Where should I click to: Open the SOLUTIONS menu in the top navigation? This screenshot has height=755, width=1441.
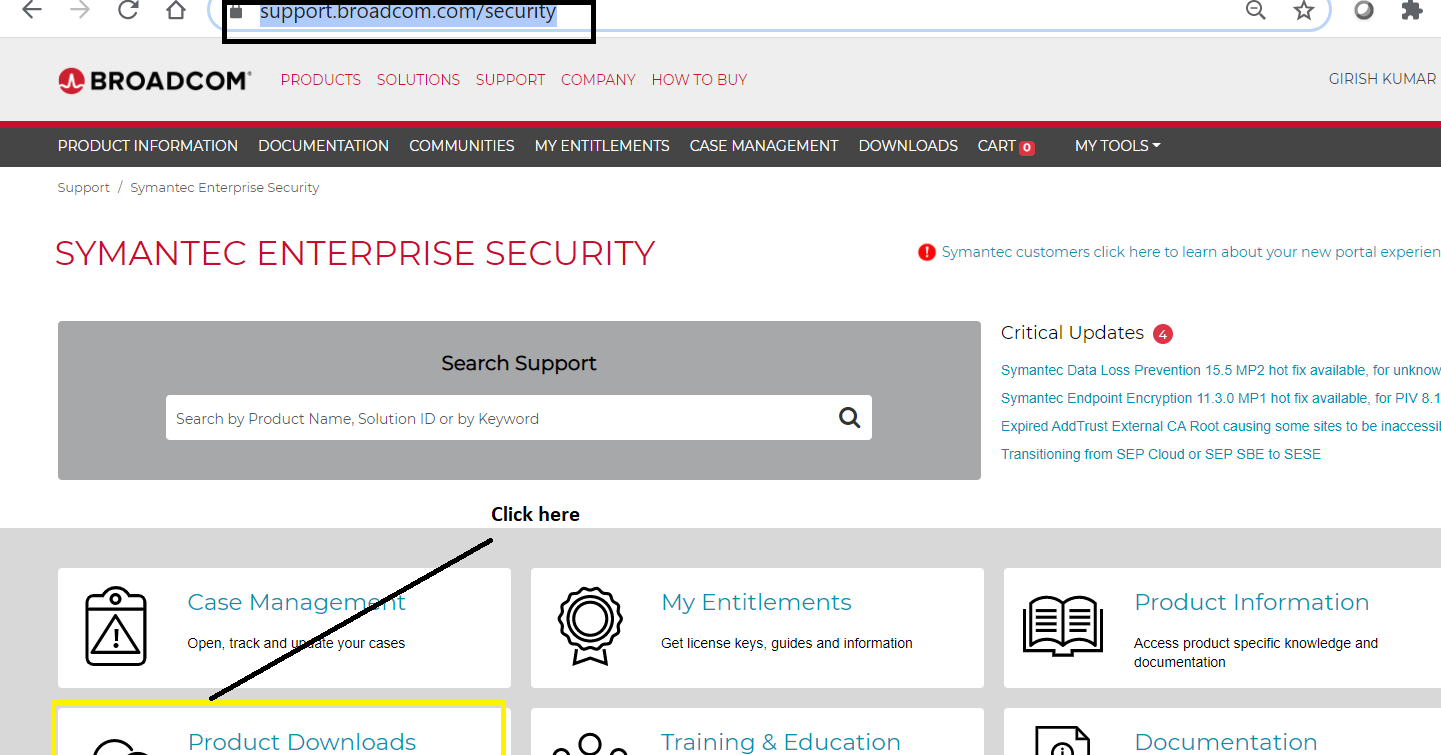click(418, 80)
